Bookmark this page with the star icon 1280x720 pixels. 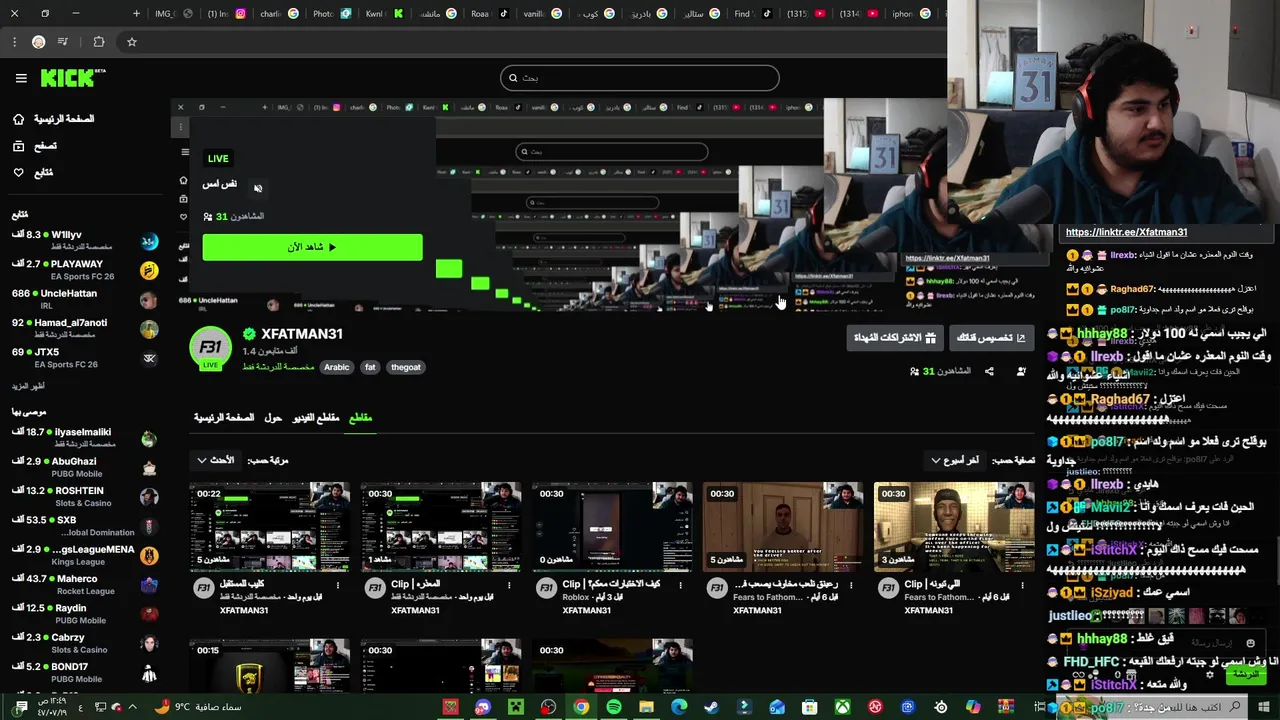(x=131, y=42)
